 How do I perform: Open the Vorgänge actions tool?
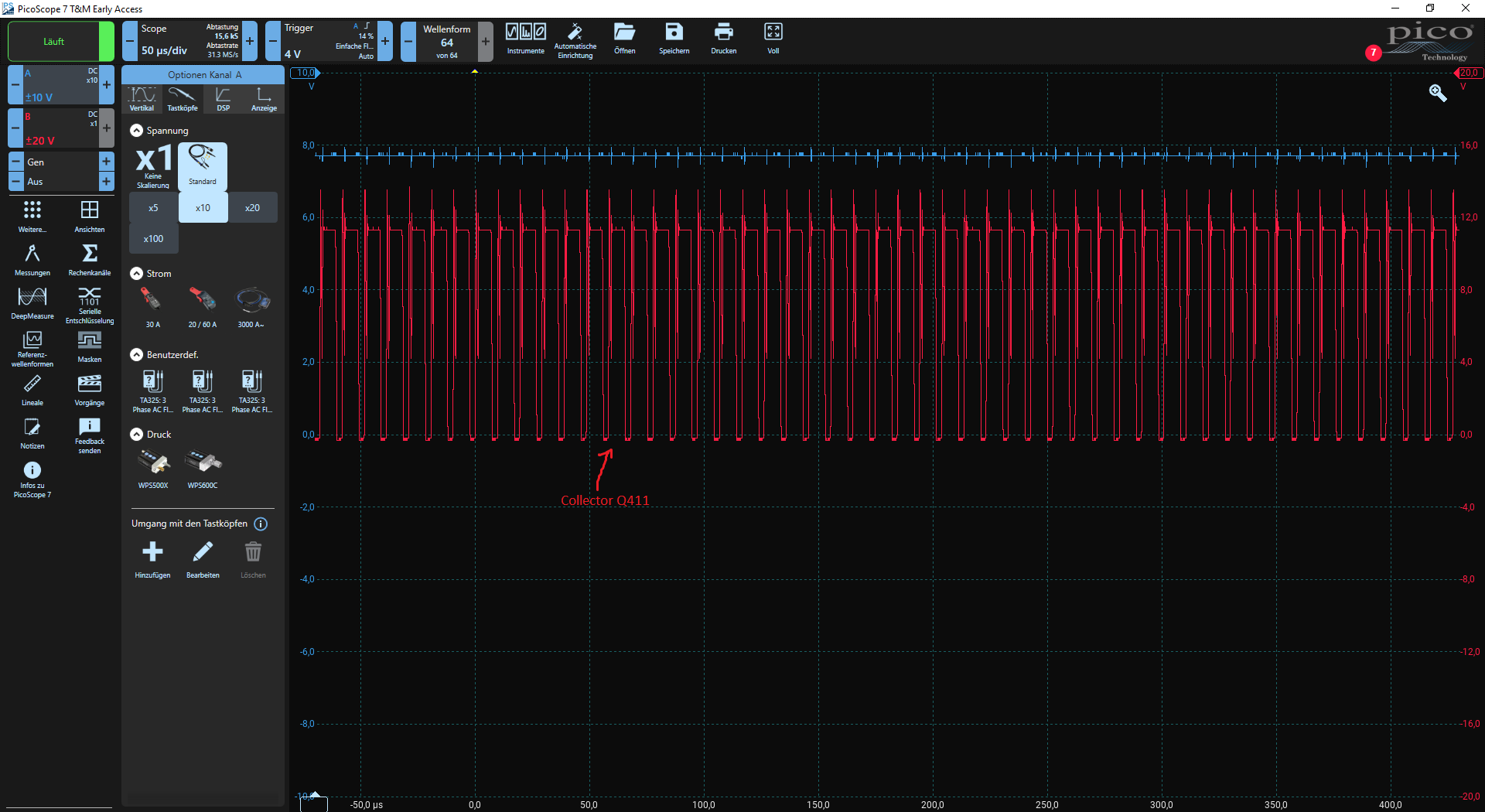point(90,391)
